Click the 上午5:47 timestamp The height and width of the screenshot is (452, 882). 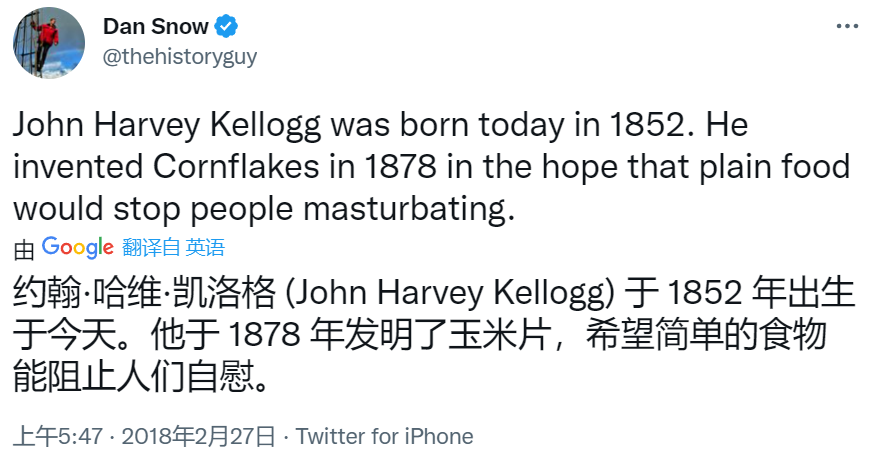[x=58, y=436]
